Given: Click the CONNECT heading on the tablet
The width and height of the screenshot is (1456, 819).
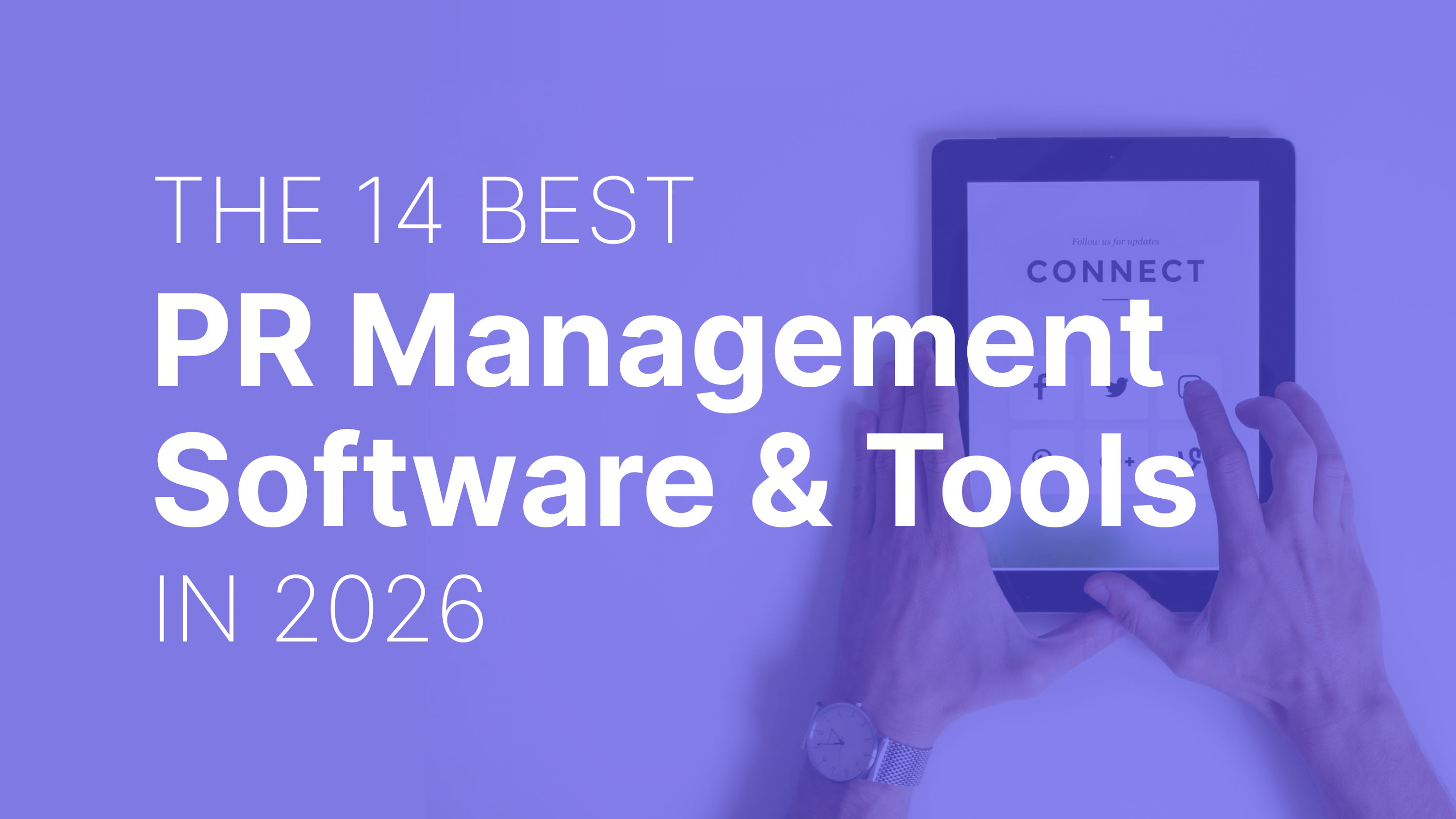Looking at the screenshot, I should [1115, 271].
